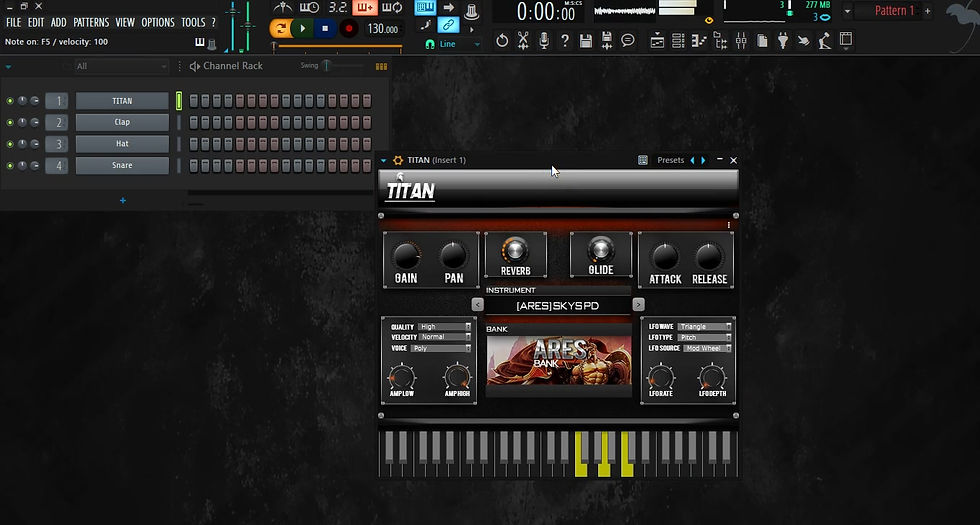Screen dimensions: 980x525
Task: Toggle the TITAN channel select indicator
Action: 179,101
